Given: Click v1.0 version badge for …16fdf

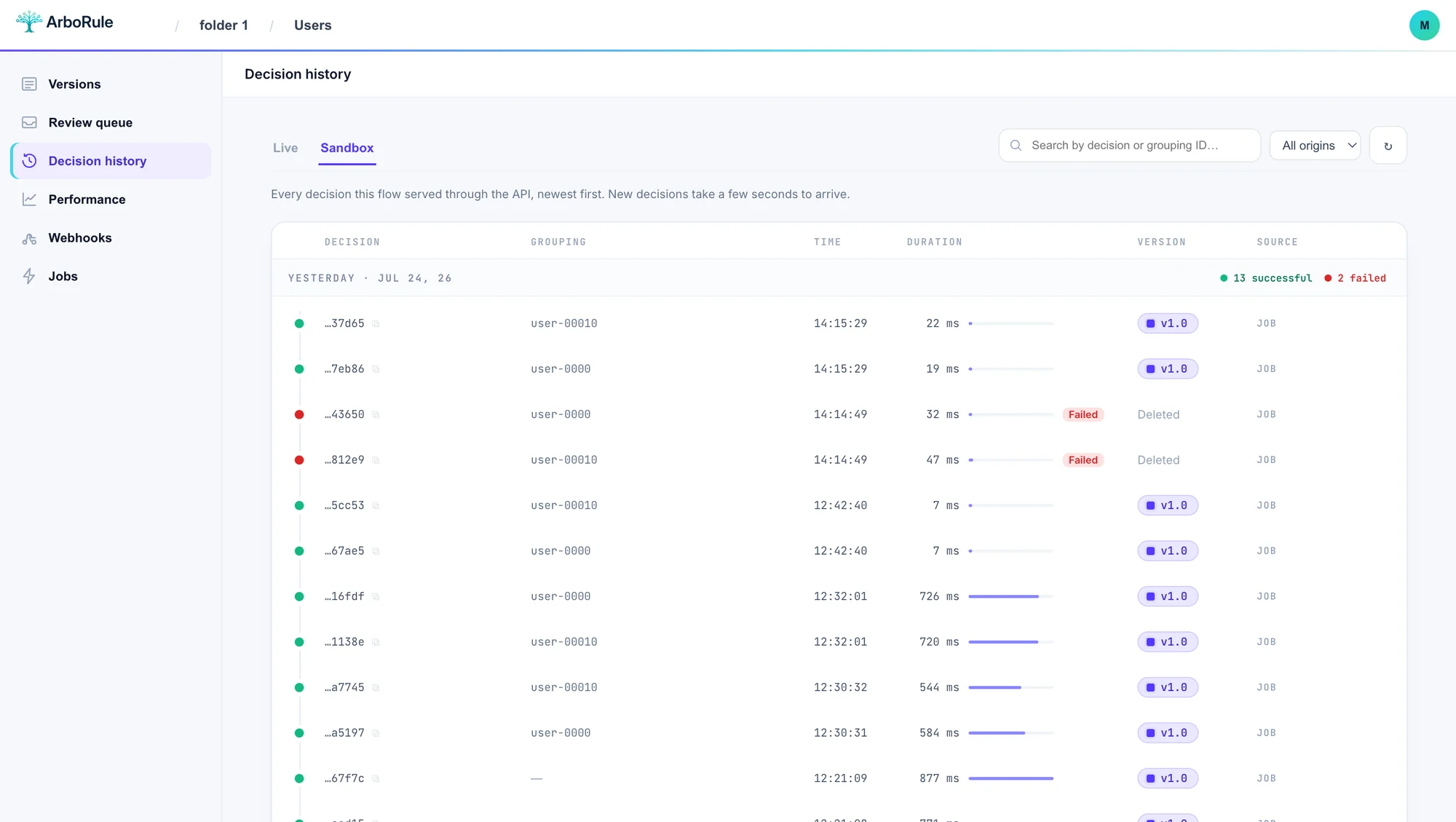Looking at the screenshot, I should tap(1168, 596).
